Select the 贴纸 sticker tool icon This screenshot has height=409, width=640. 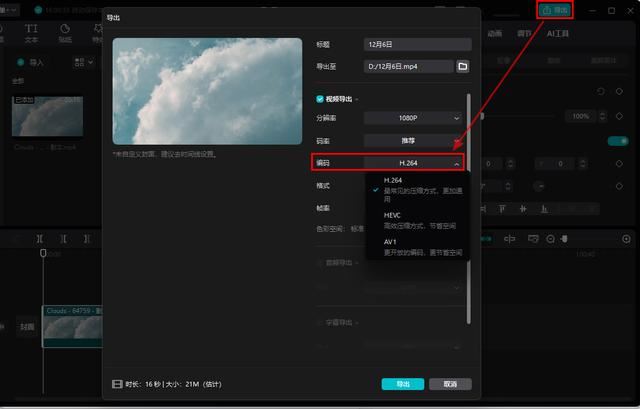point(65,34)
